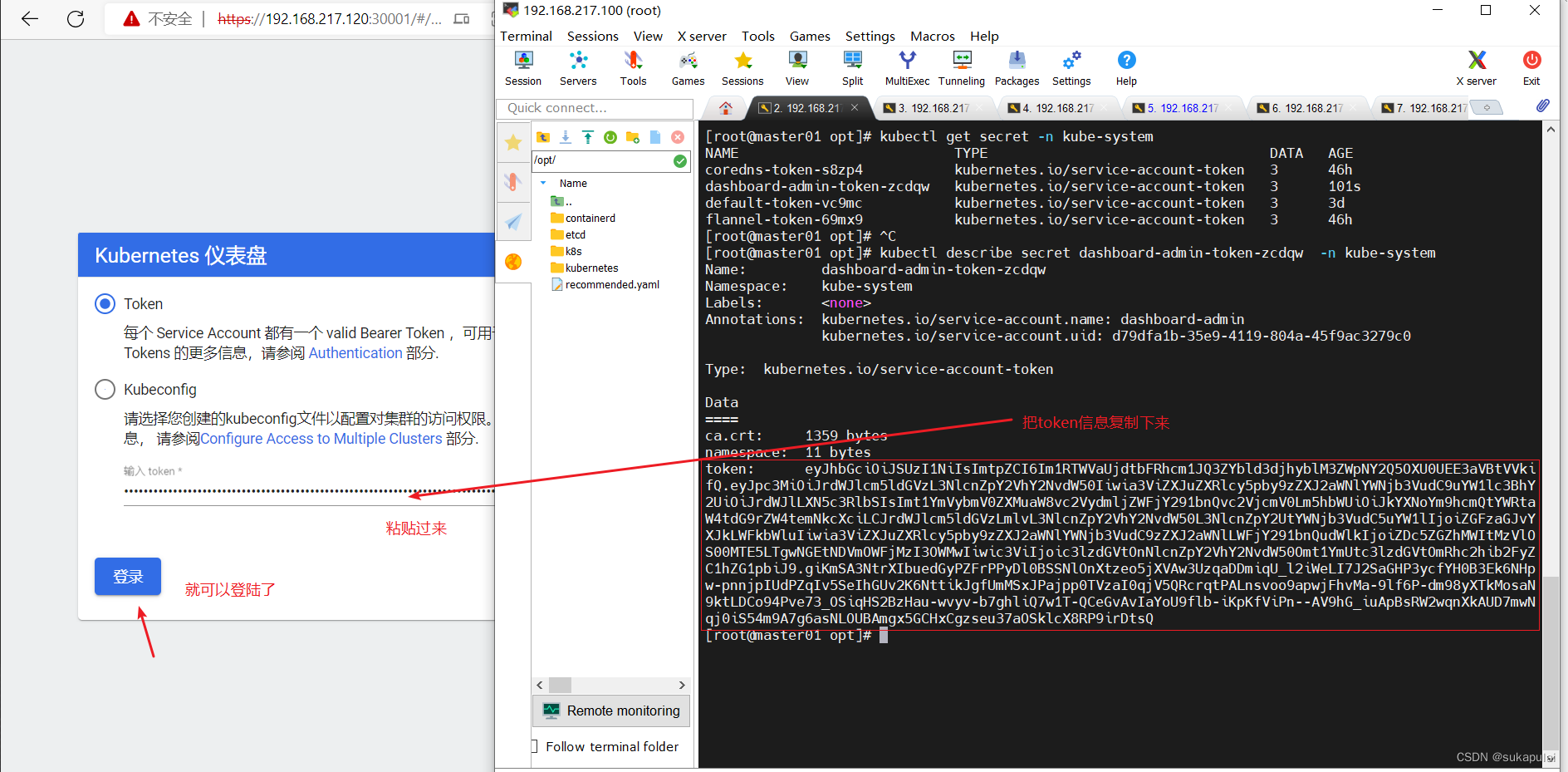Click the Remote monitoring button
Screen dimensions: 1568x772
coord(611,711)
